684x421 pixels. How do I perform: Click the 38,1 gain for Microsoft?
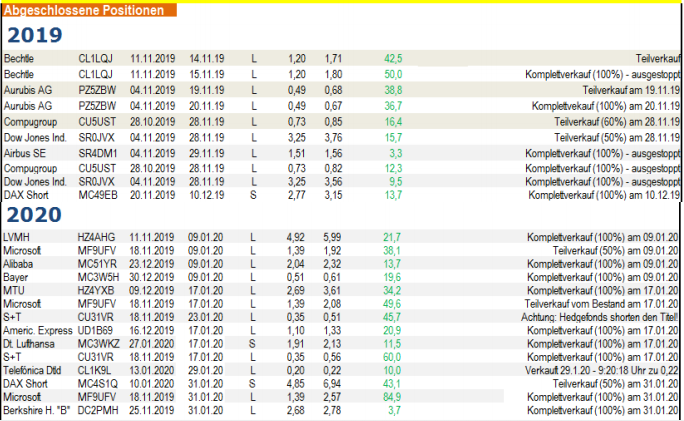coord(392,251)
